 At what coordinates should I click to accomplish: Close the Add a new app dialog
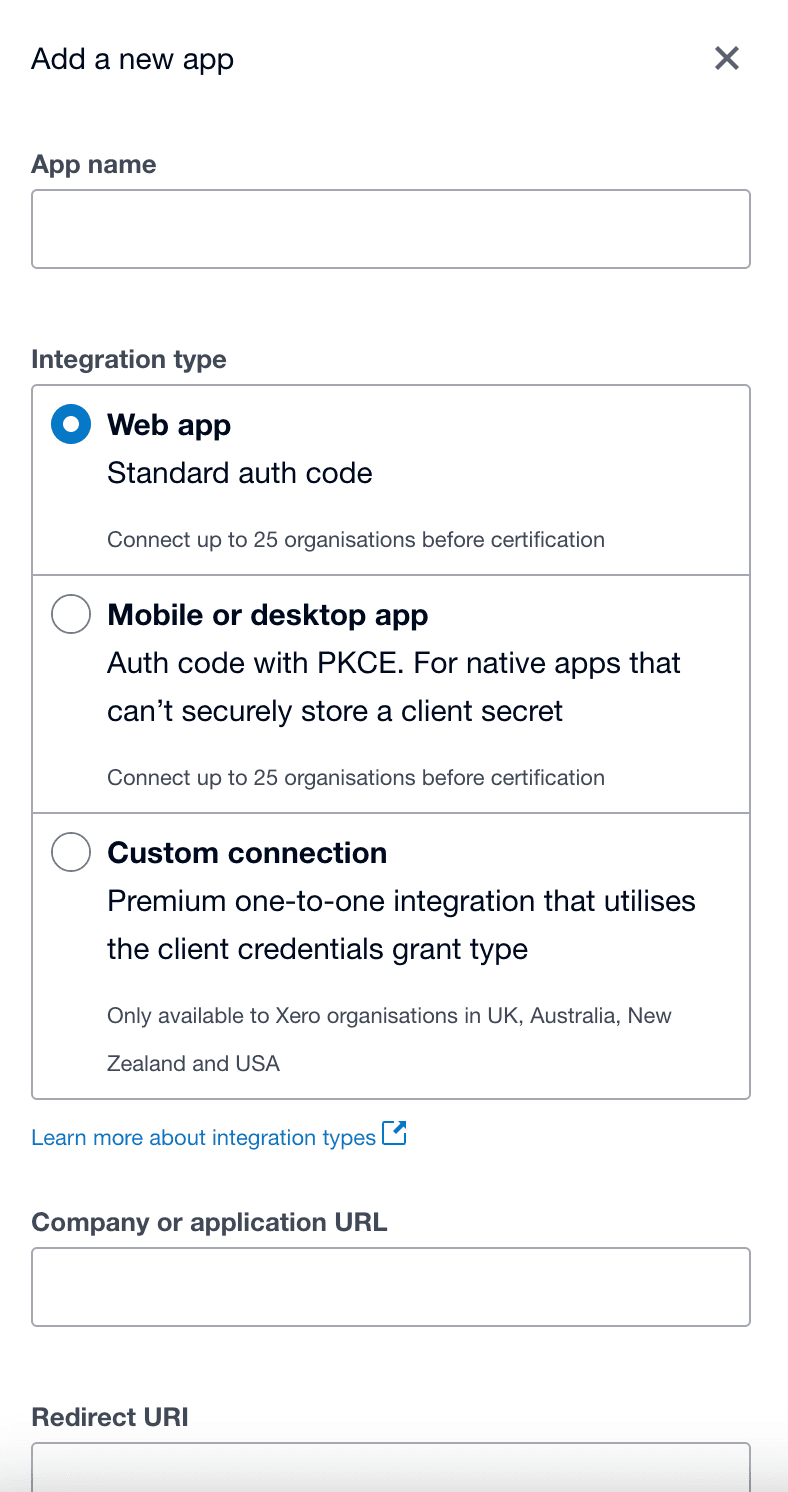pos(727,59)
